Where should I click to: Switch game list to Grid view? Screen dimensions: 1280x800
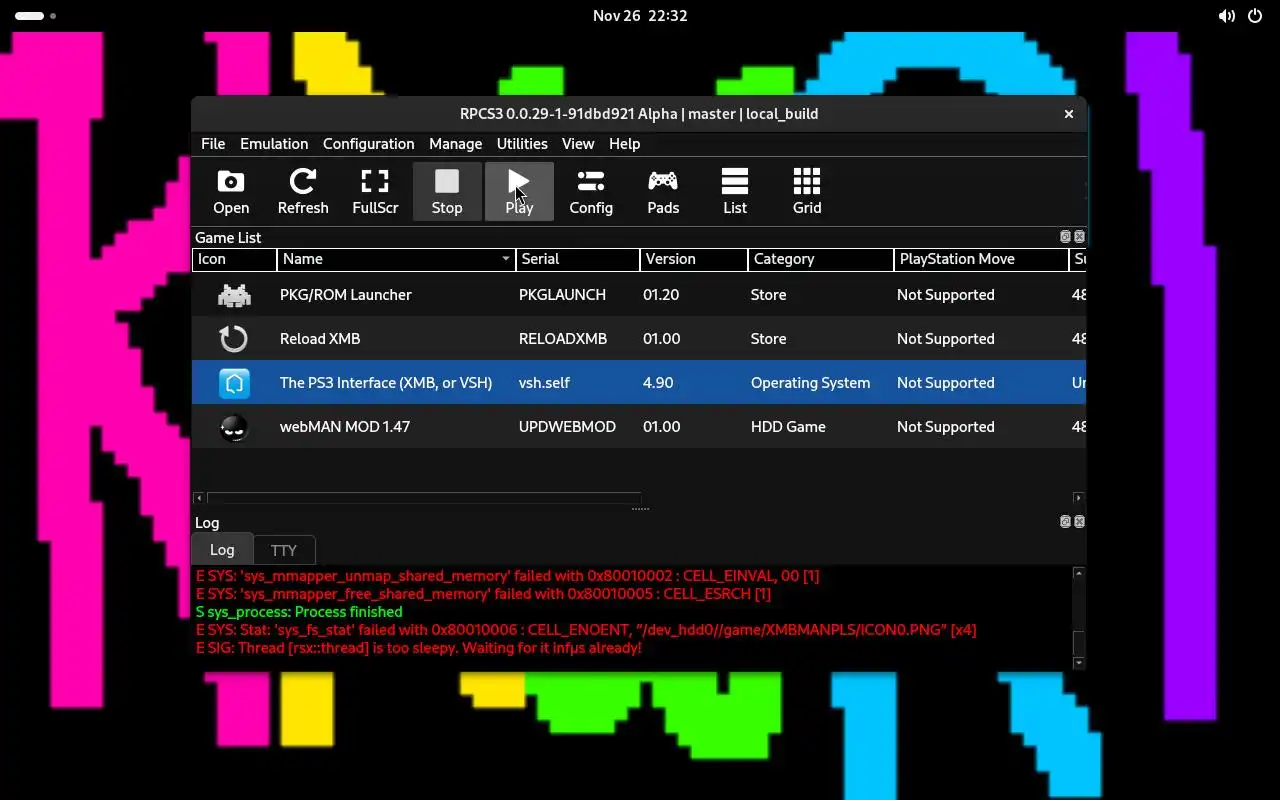pos(807,191)
